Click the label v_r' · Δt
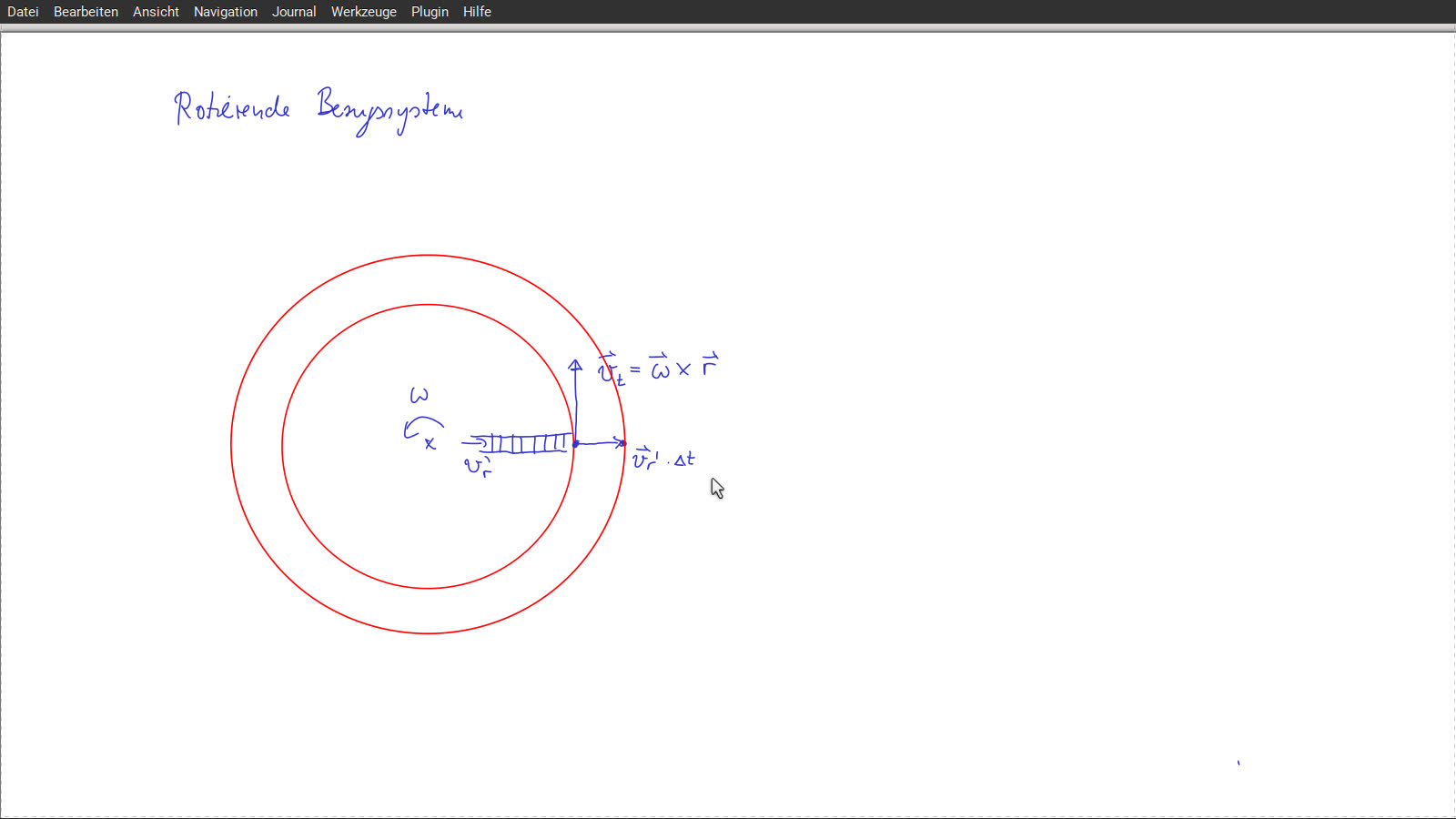 coord(663,459)
